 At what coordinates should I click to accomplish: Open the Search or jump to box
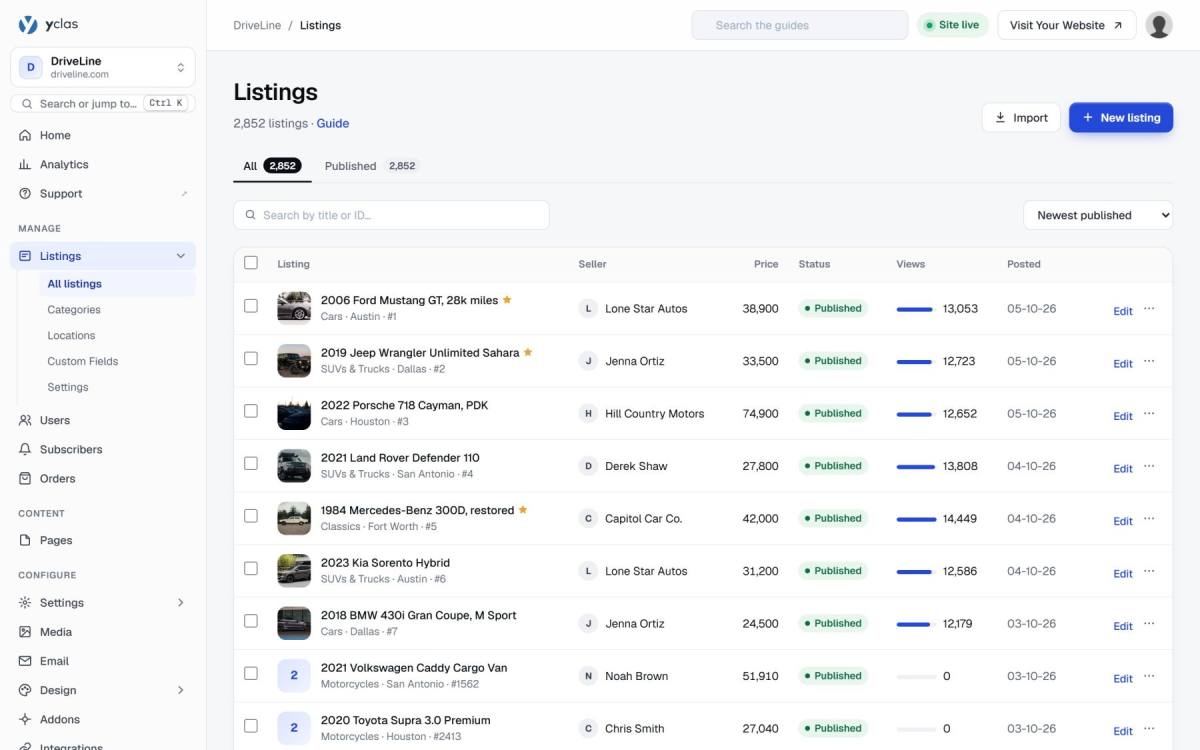tap(103, 103)
